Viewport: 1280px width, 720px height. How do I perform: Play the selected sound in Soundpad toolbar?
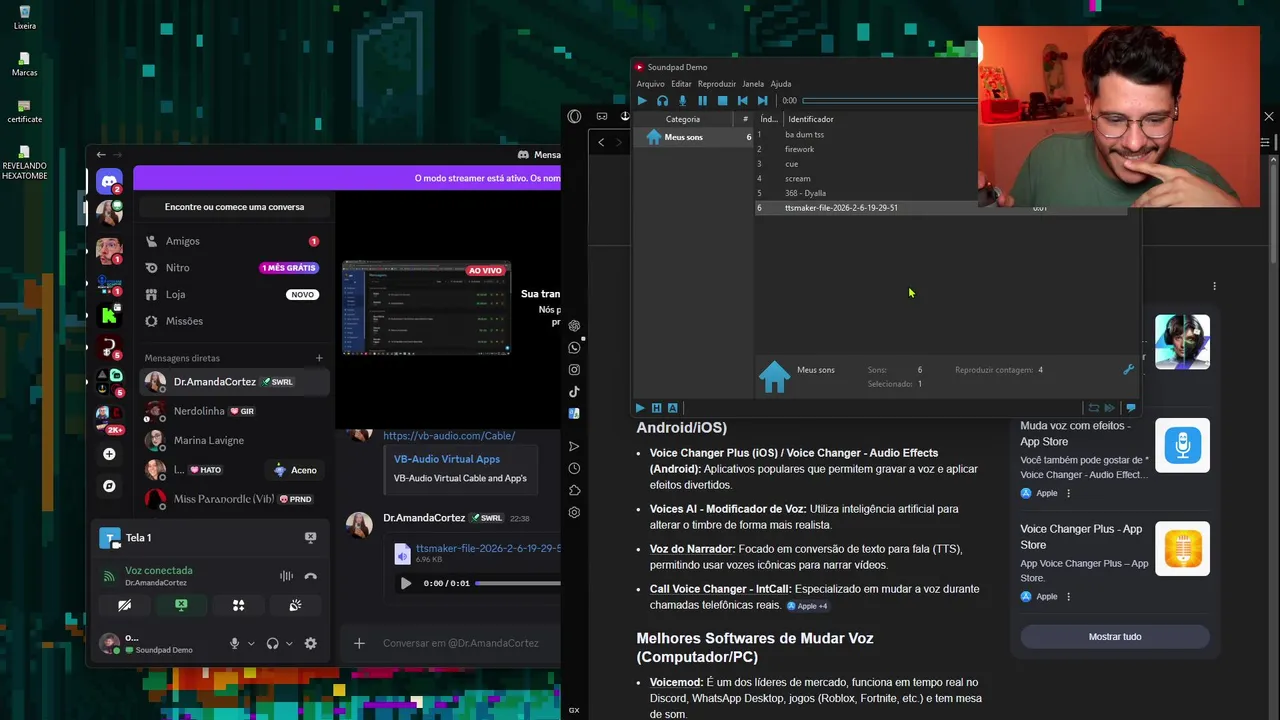642,100
